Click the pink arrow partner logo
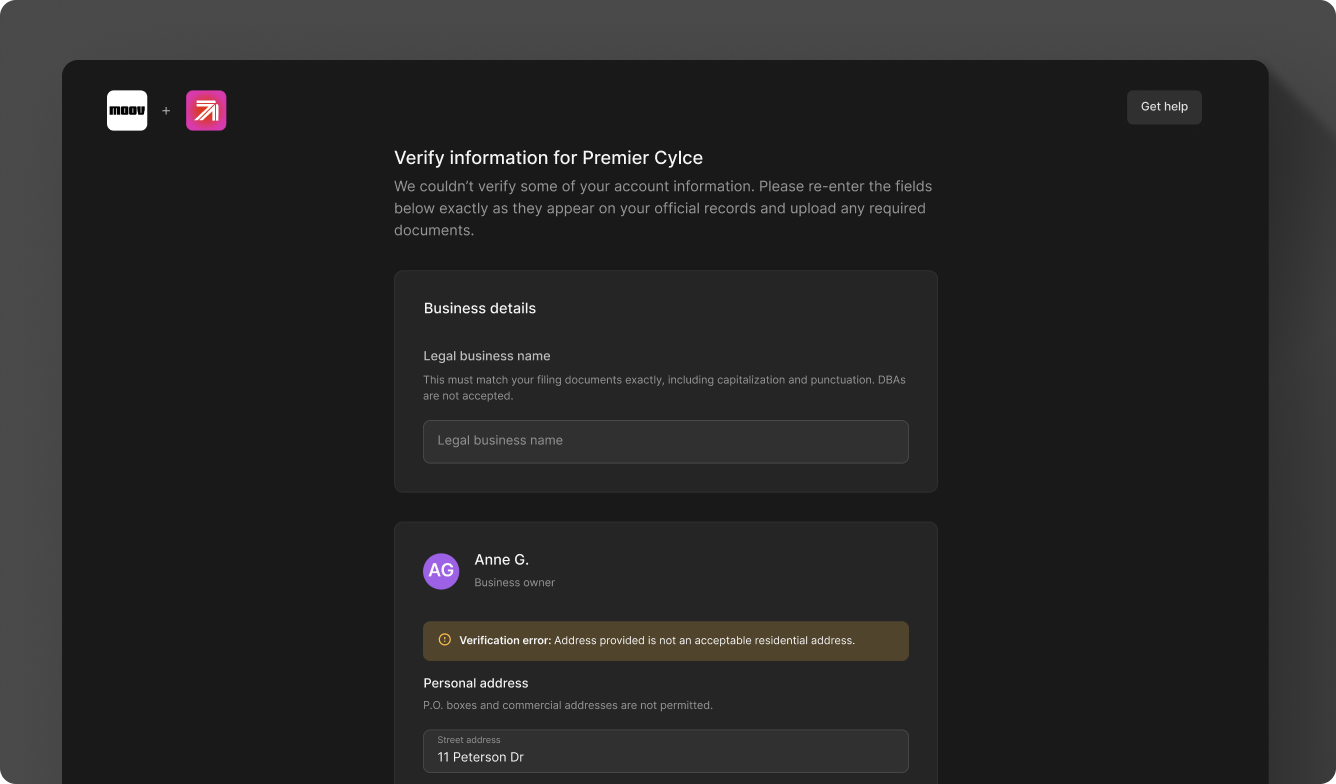The width and height of the screenshot is (1336, 784). (206, 111)
